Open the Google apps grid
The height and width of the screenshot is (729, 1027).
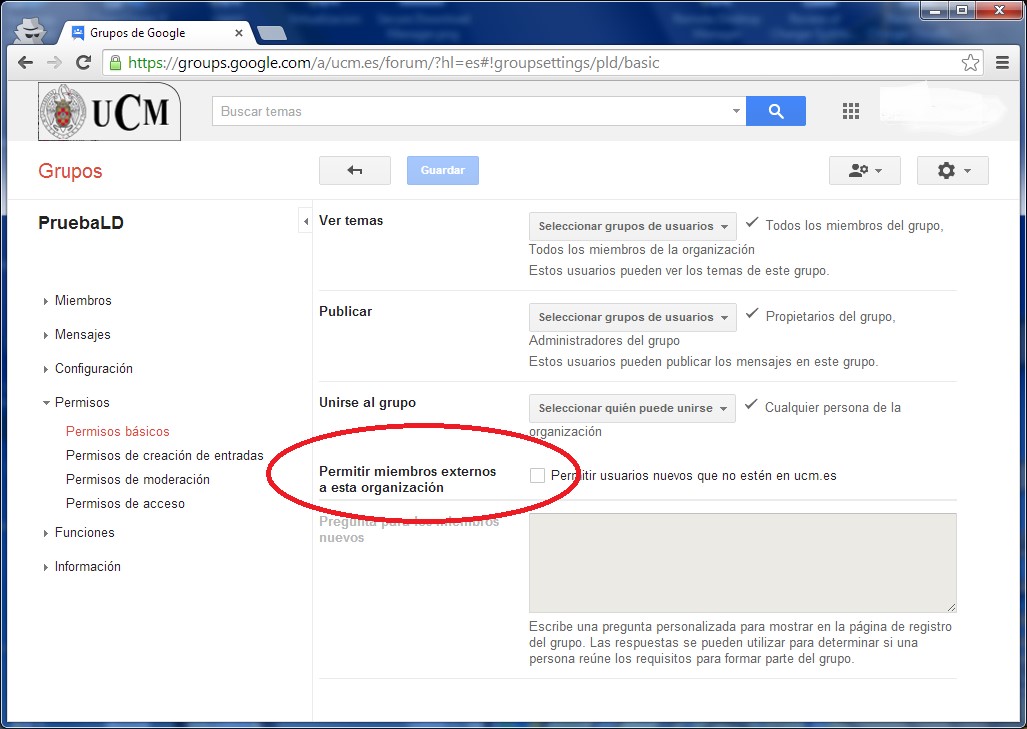(x=850, y=111)
